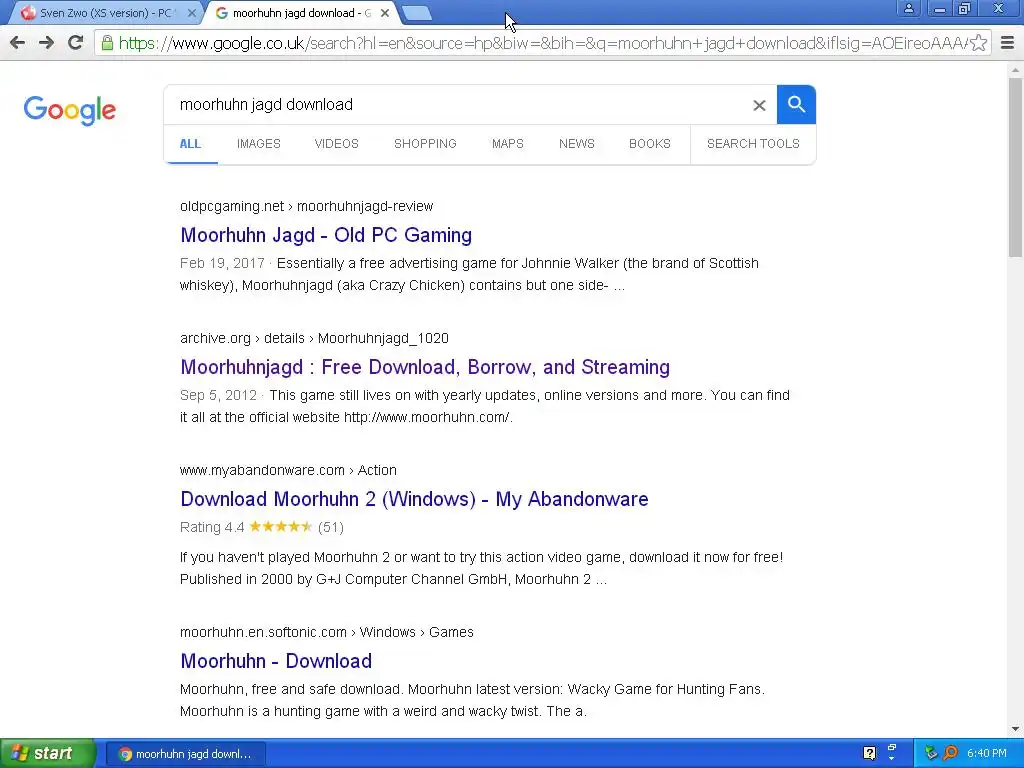1024x768 pixels.
Task: Click the moorhuhn.en.softonic.com breadcrumb
Action: (327, 632)
